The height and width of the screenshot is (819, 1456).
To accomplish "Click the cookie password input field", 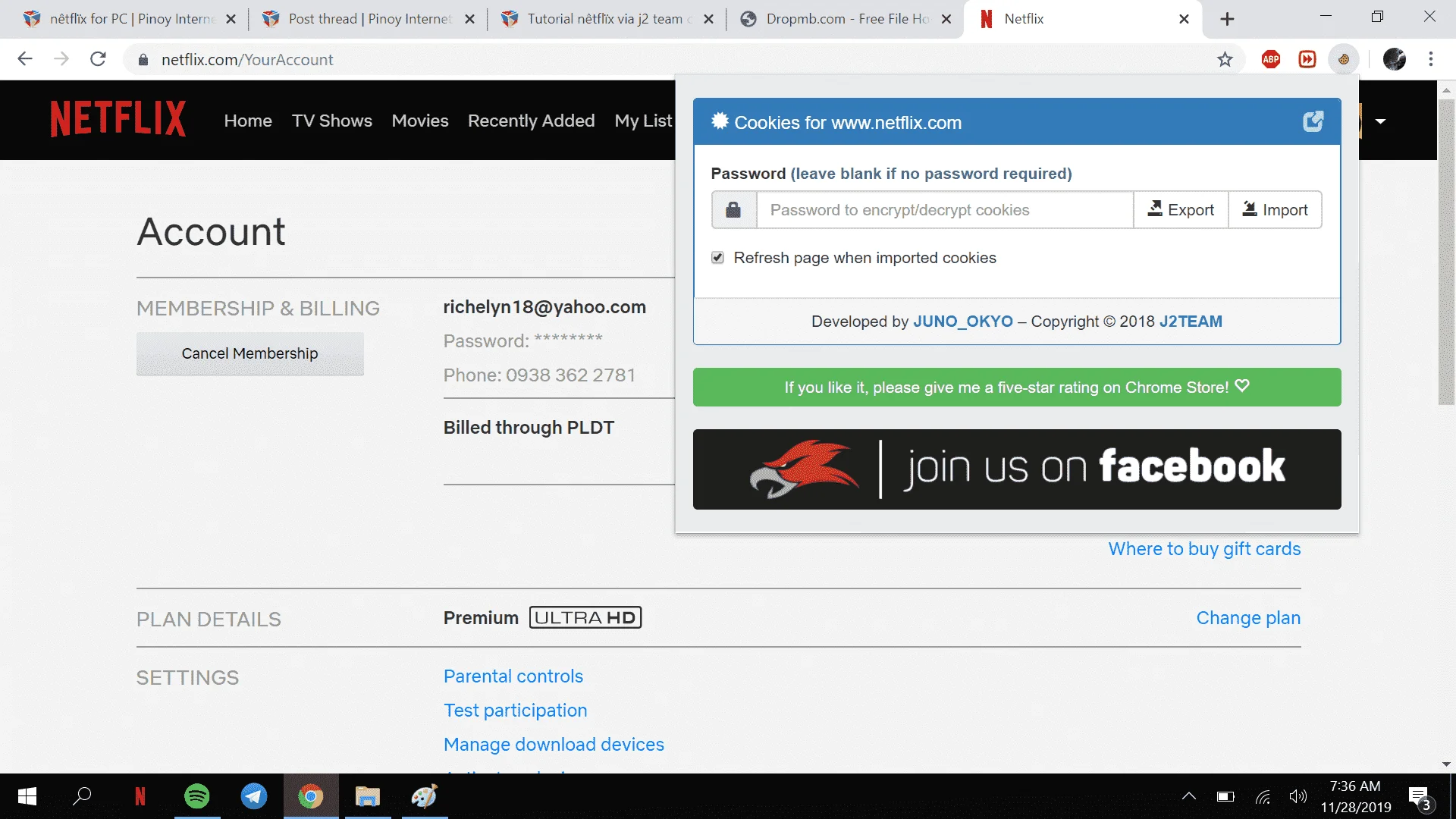I will pyautogui.click(x=944, y=210).
